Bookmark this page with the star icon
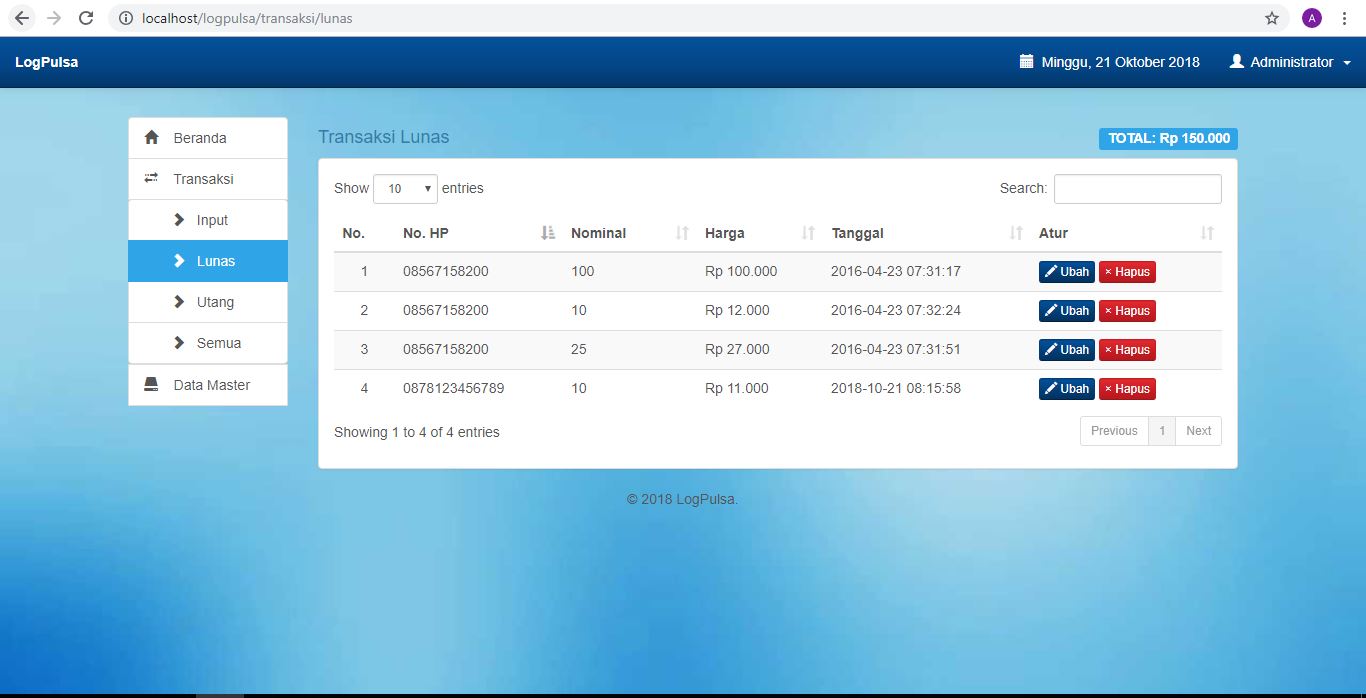The height and width of the screenshot is (698, 1366). [x=1272, y=18]
